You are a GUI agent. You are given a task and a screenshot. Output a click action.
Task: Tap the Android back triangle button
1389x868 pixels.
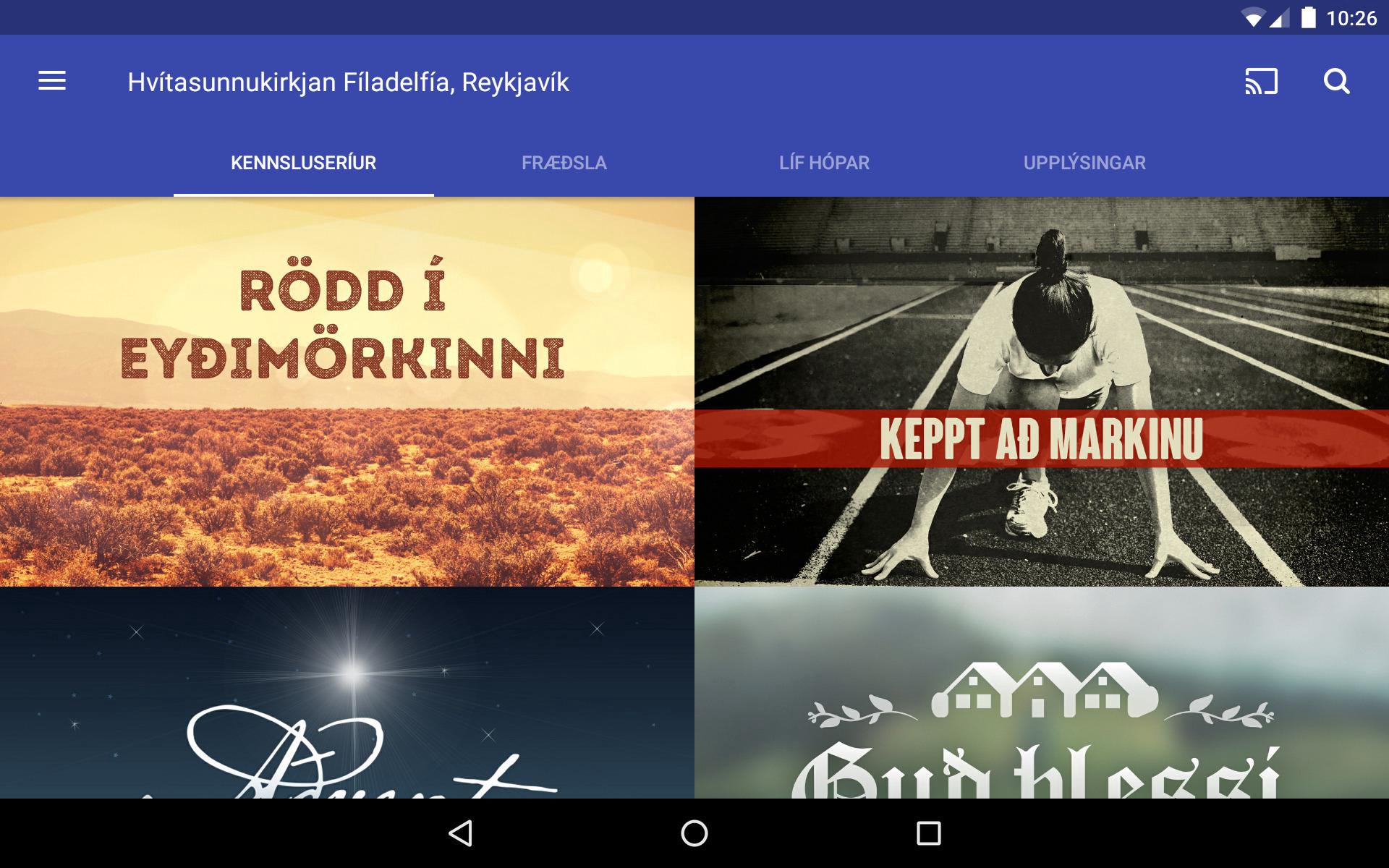[x=461, y=833]
